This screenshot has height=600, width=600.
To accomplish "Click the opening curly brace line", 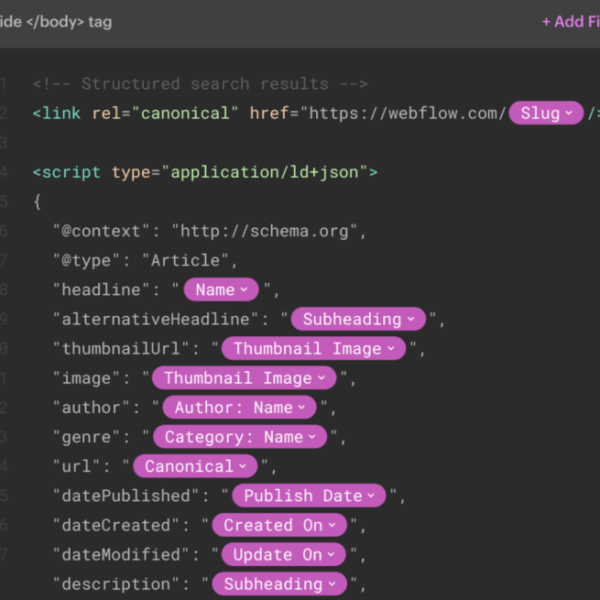I will (x=37, y=202).
